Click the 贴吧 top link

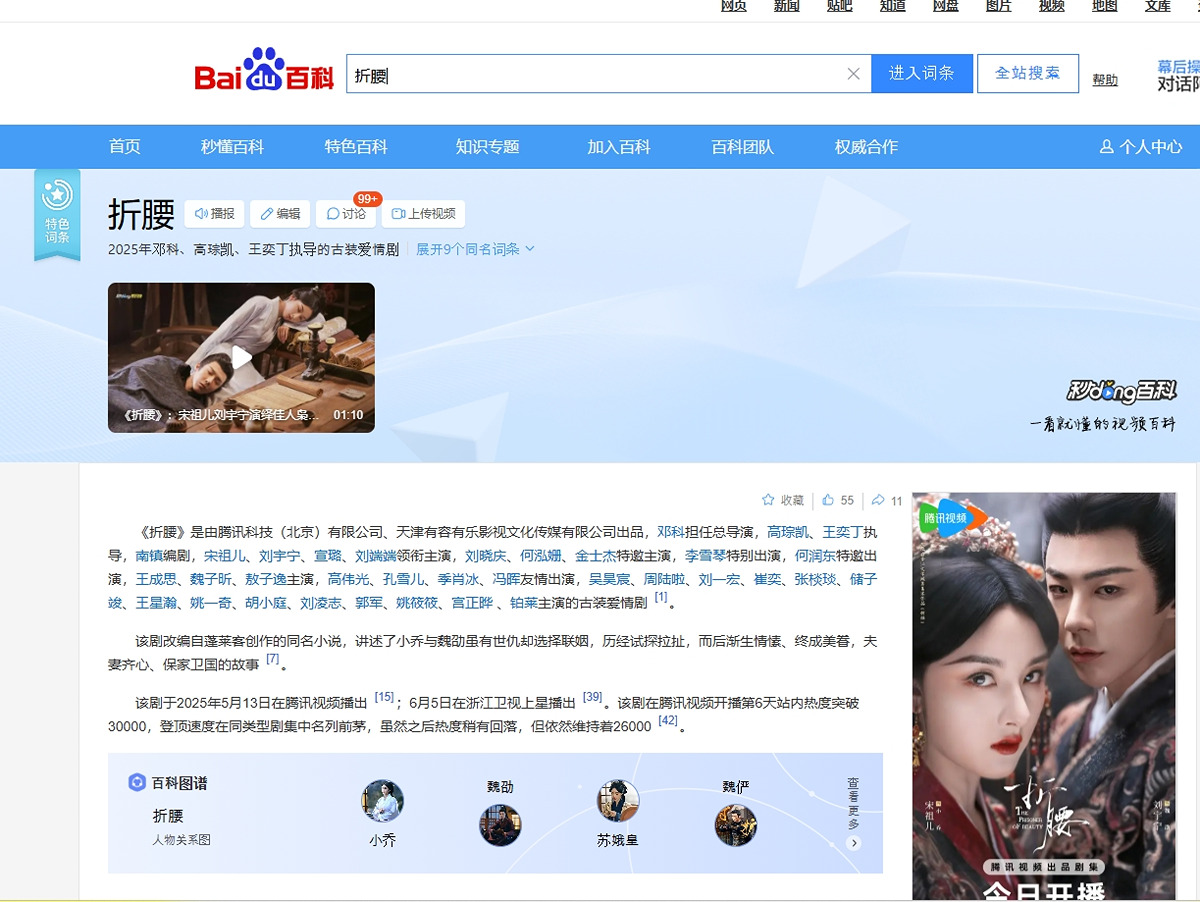pos(840,6)
